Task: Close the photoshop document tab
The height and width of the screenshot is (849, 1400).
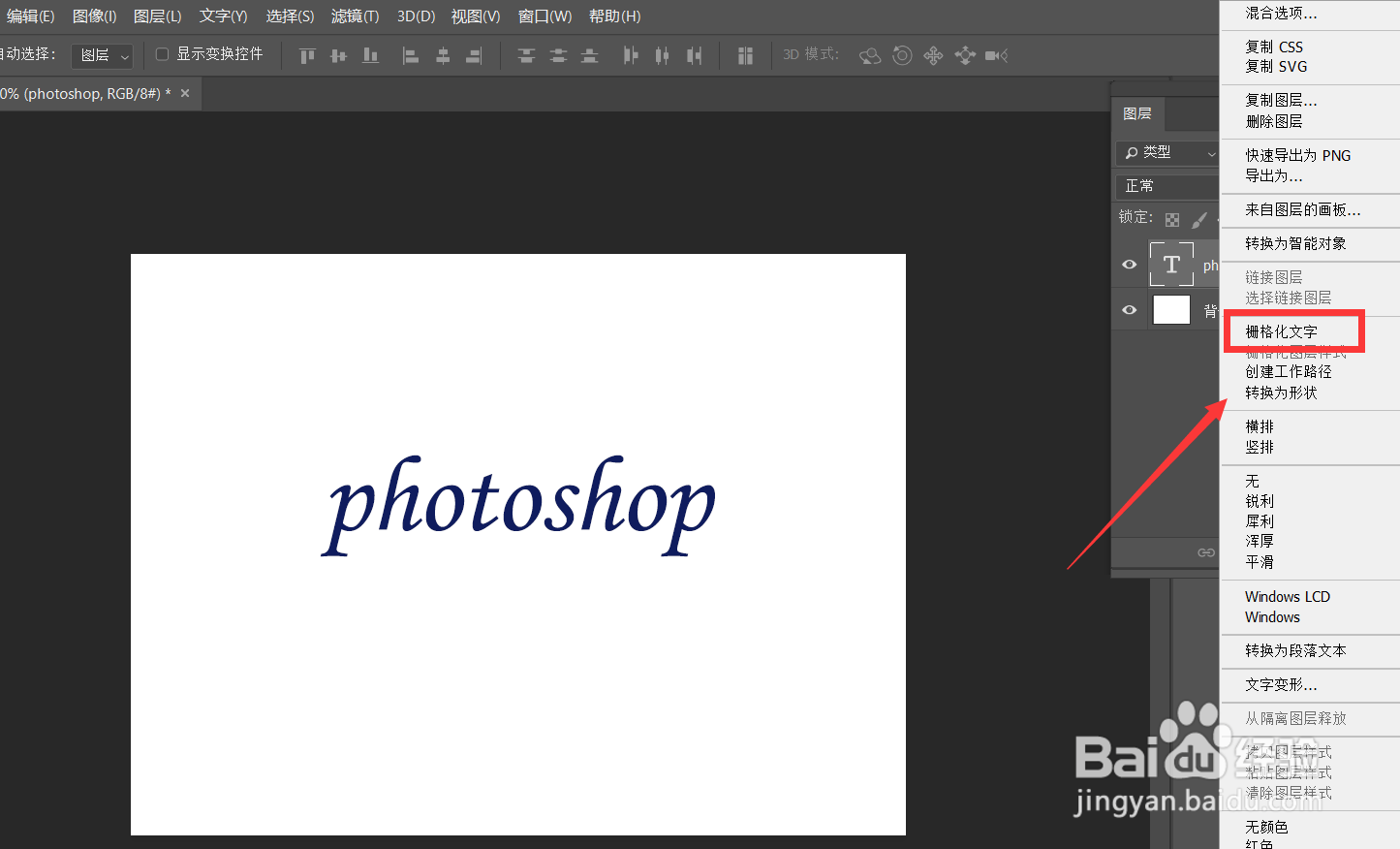Action: (185, 93)
